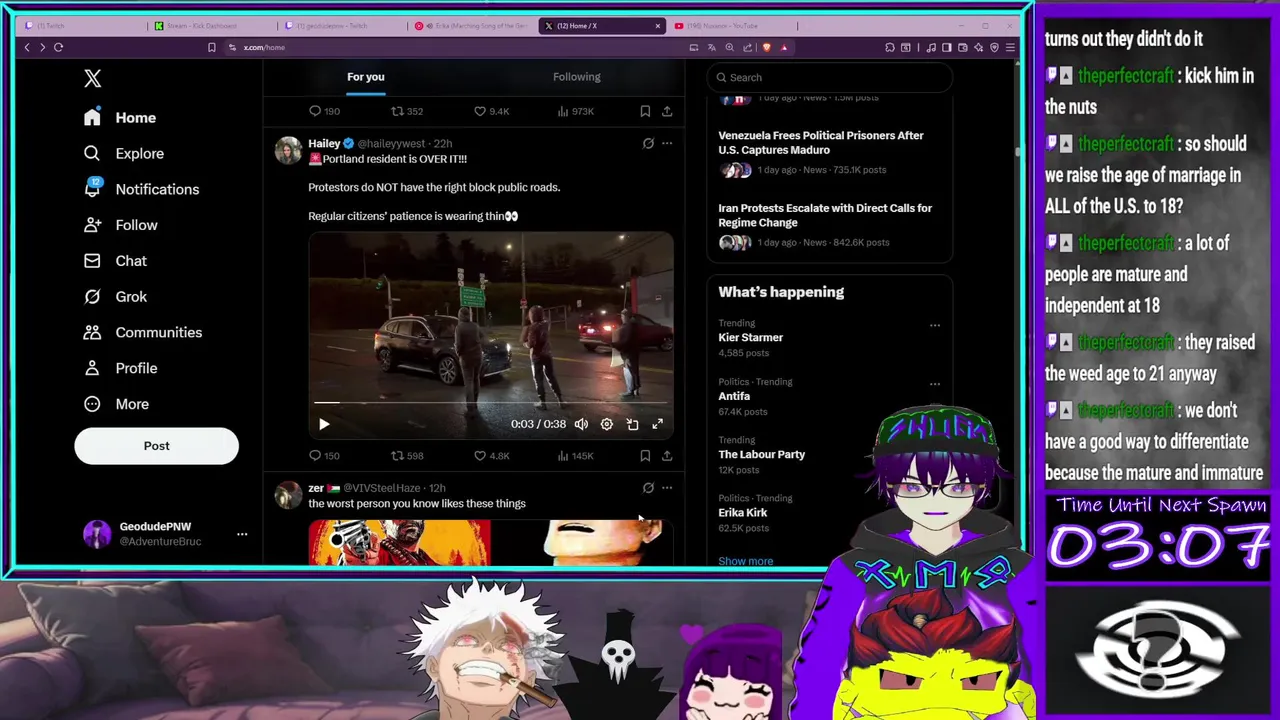View analytics for the 973K views post

pyautogui.click(x=575, y=111)
